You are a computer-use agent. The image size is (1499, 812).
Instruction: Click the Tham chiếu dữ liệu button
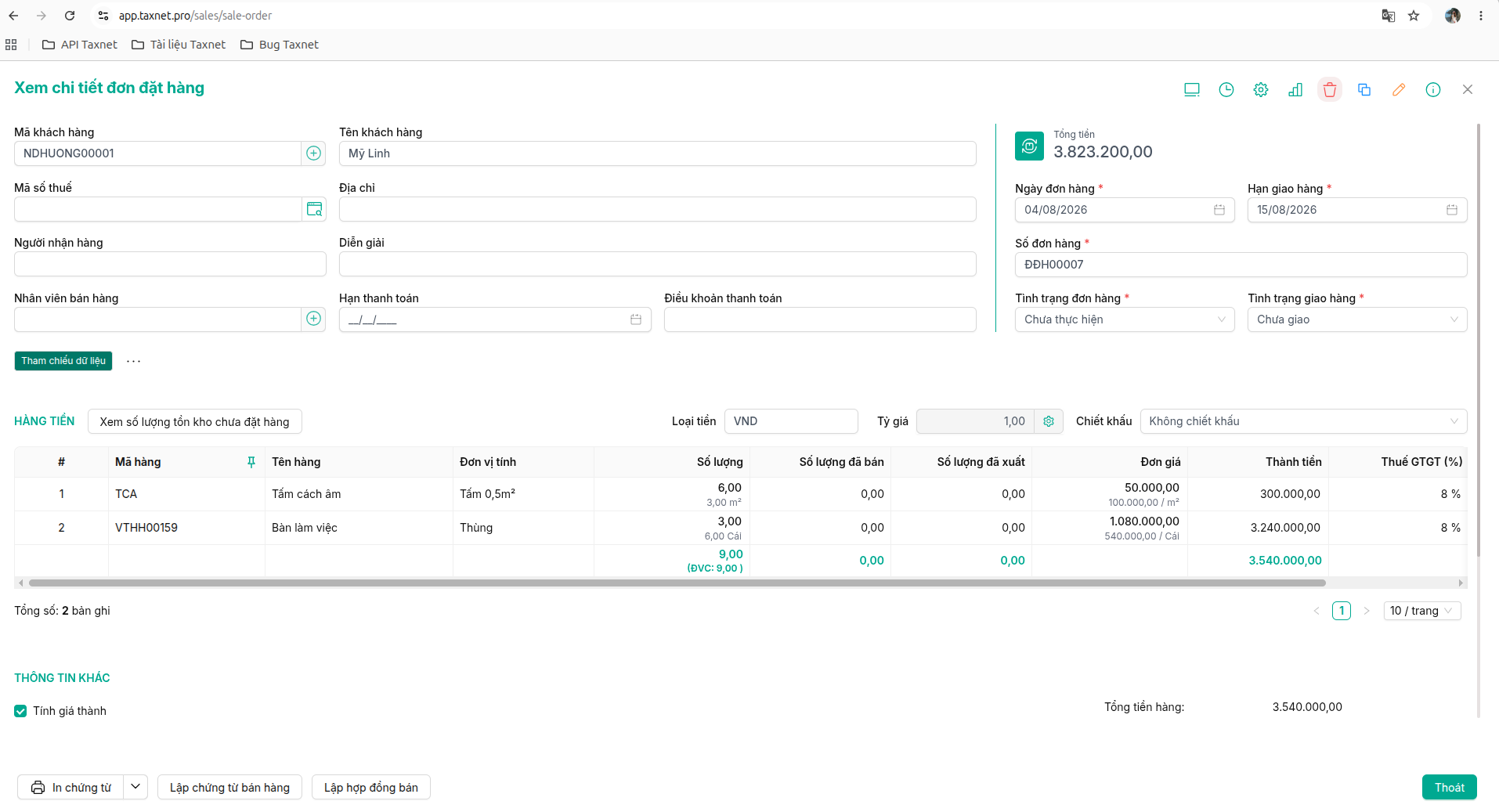click(x=63, y=361)
